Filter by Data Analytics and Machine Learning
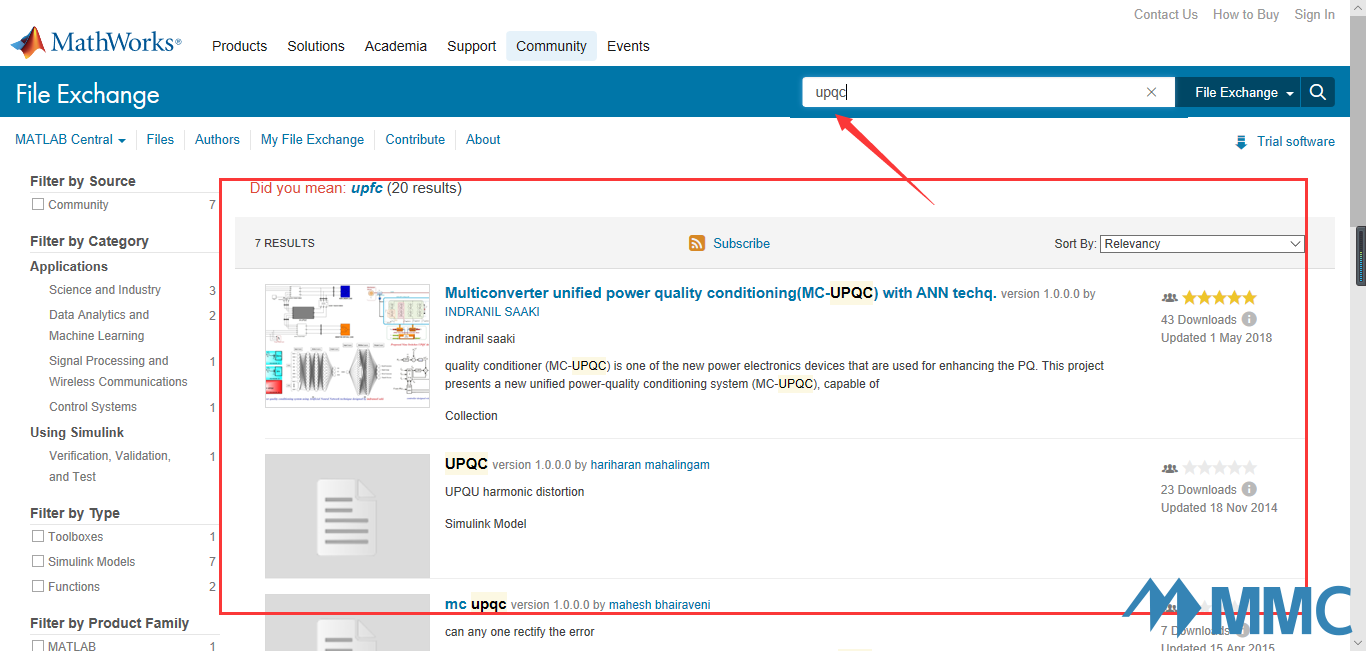 tap(99, 325)
